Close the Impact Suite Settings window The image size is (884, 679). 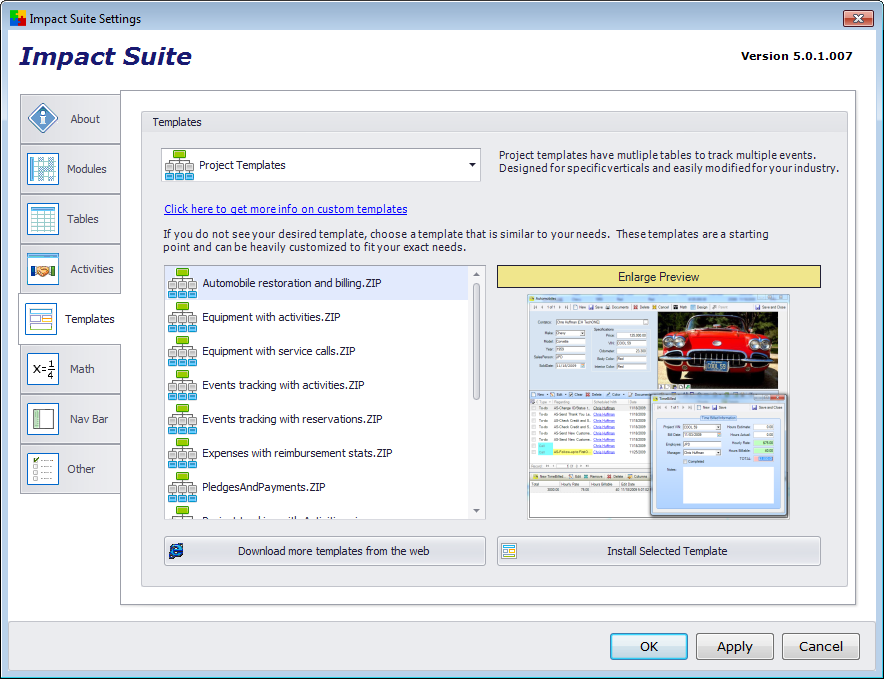[858, 18]
